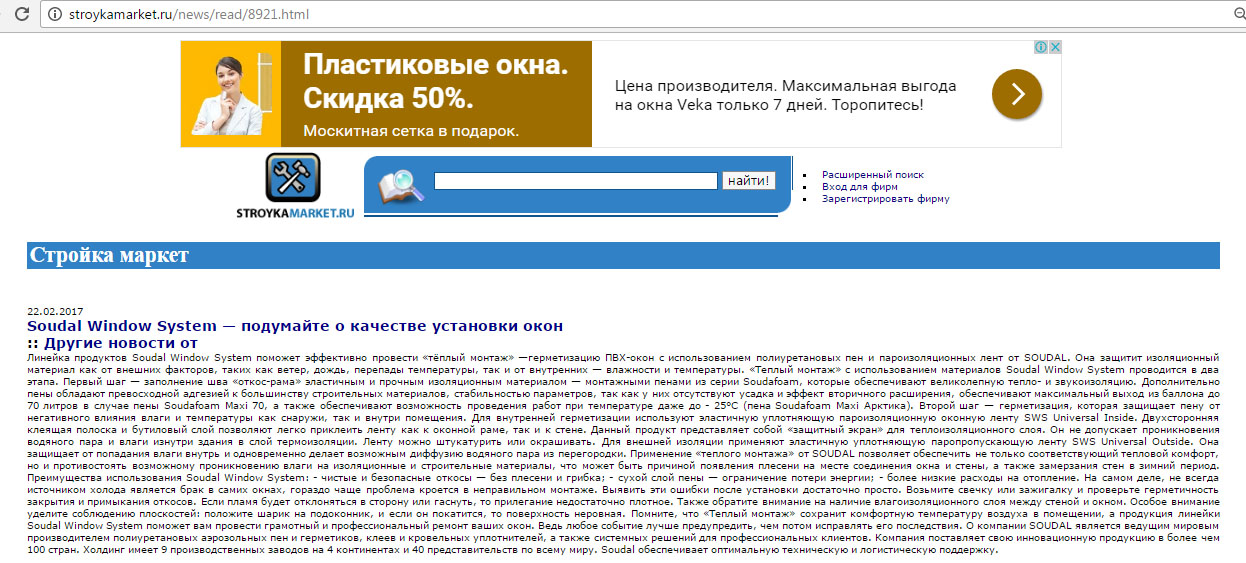Click the article paragraph starting 'Линейка продуктов Soudal'
1246x563 pixels.
coord(623,454)
